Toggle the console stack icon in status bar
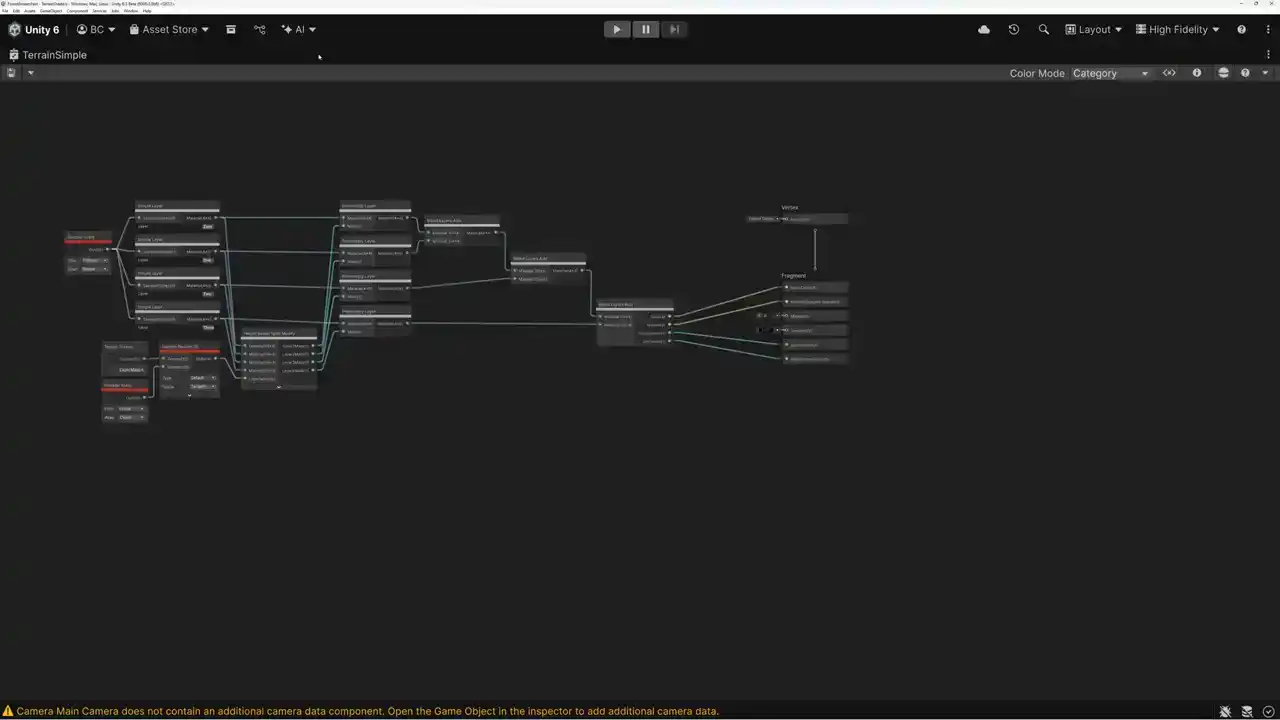Viewport: 1280px width, 720px height. (1247, 711)
